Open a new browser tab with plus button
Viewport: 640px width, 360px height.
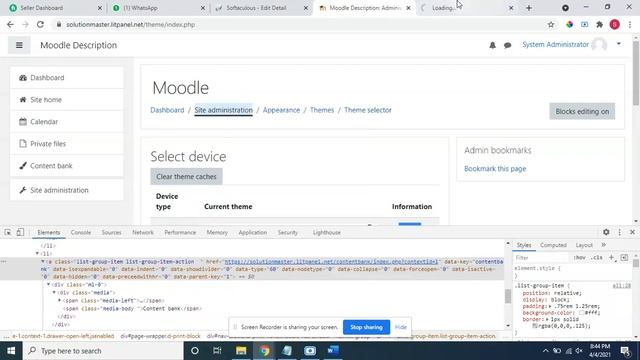click(529, 8)
